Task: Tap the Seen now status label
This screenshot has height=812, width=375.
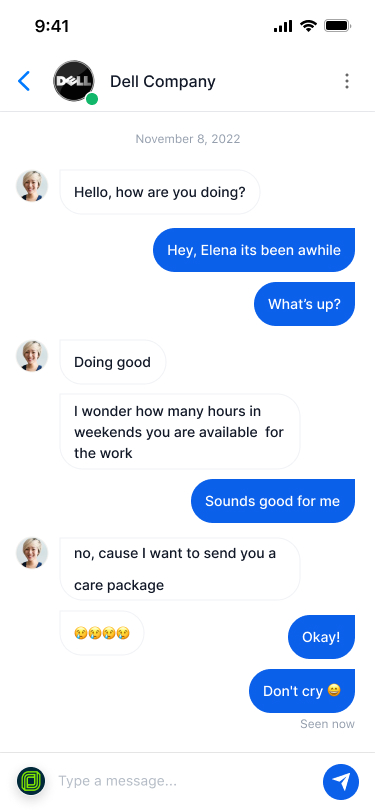Action: [327, 724]
